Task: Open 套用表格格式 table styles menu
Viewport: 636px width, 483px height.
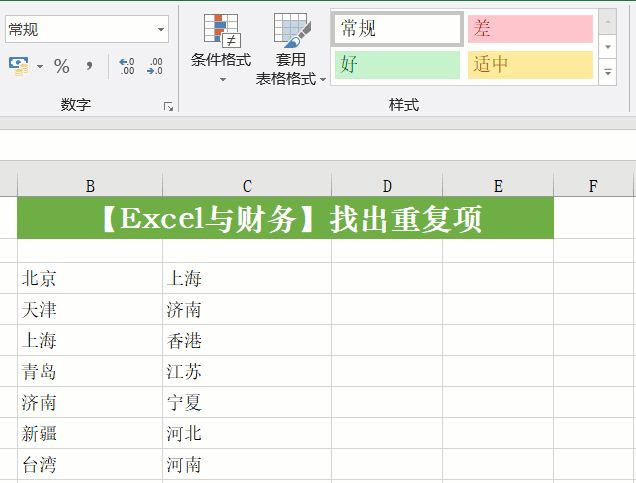Action: [290, 49]
